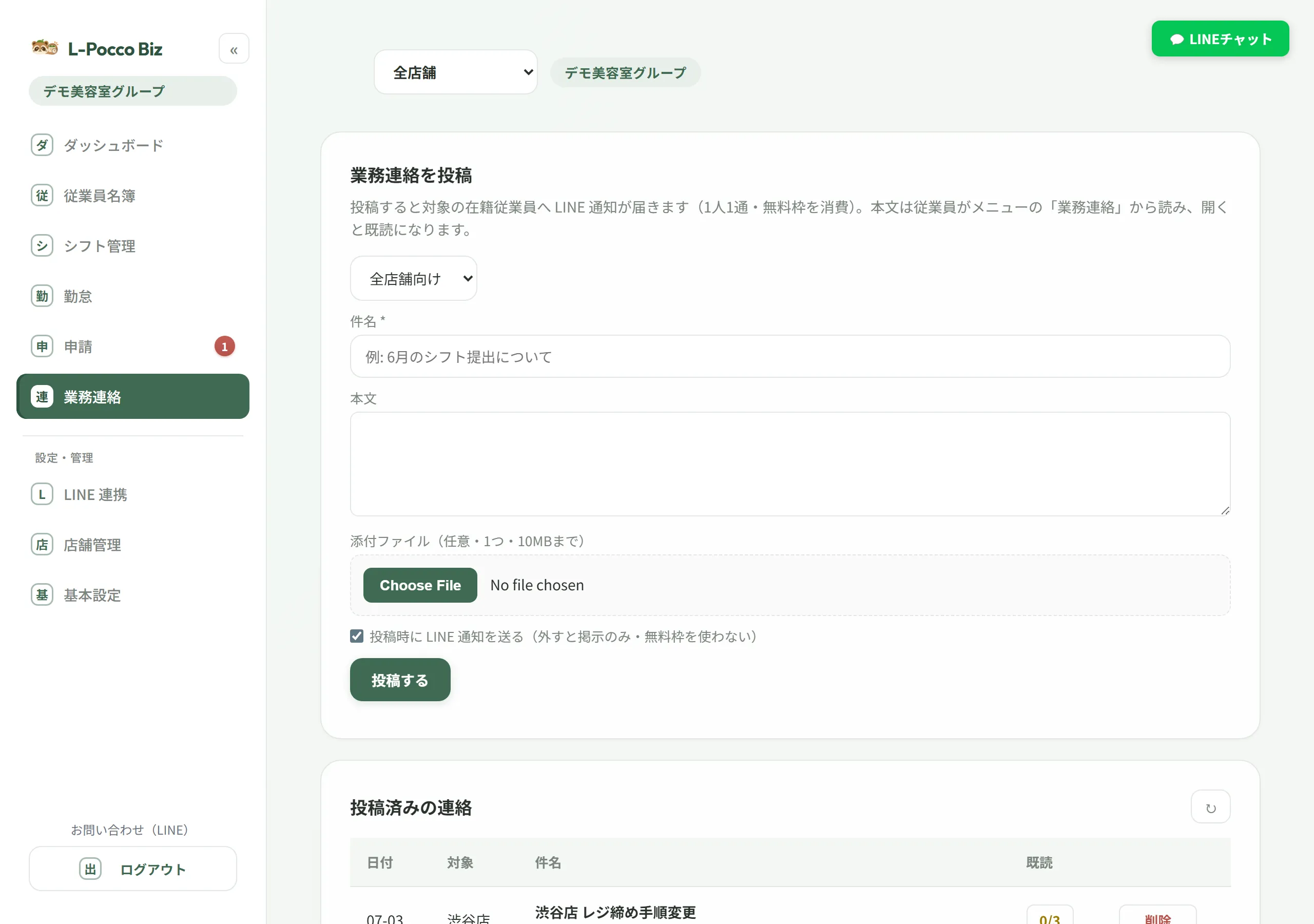
Task: Click the シ shift management icon
Action: pos(42,246)
